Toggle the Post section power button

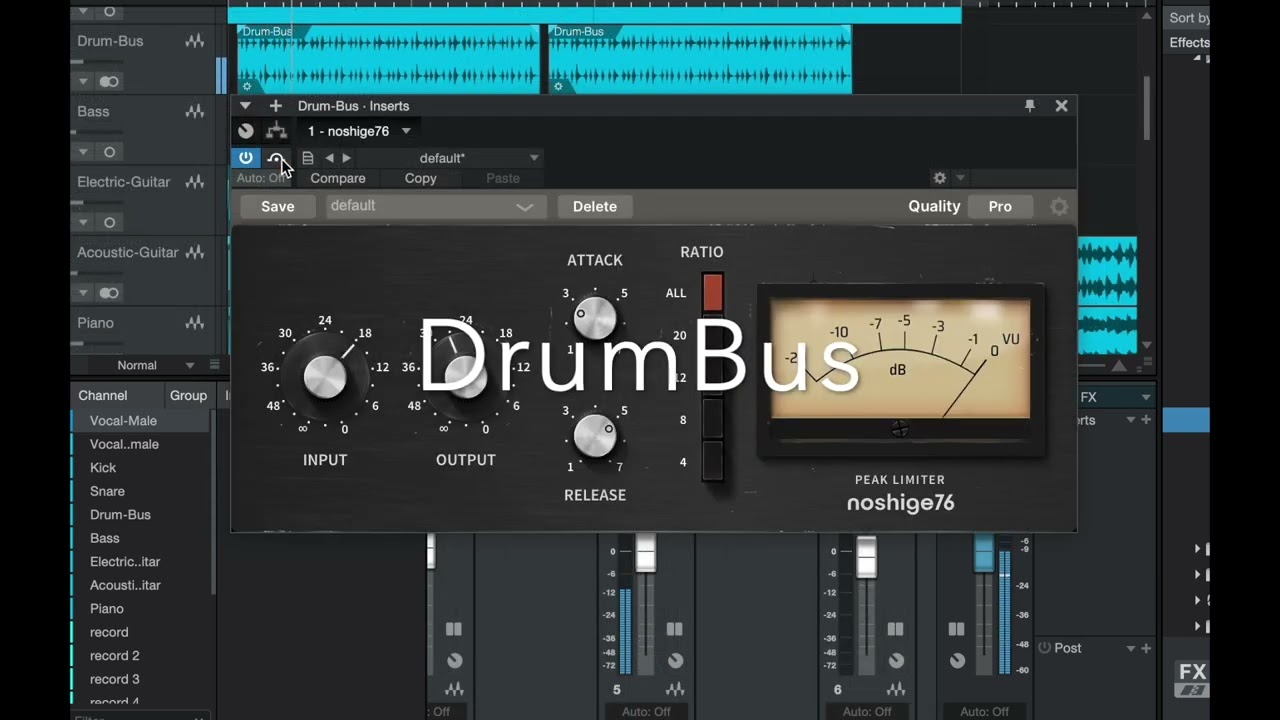[1044, 648]
